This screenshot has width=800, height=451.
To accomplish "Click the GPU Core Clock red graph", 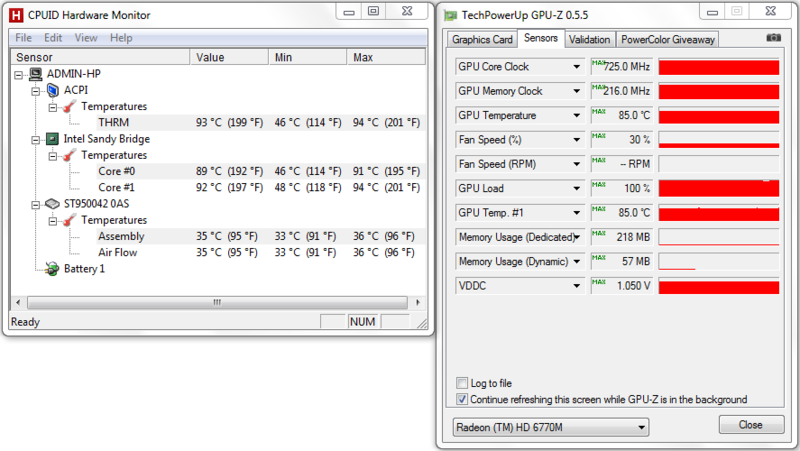I will point(719,67).
